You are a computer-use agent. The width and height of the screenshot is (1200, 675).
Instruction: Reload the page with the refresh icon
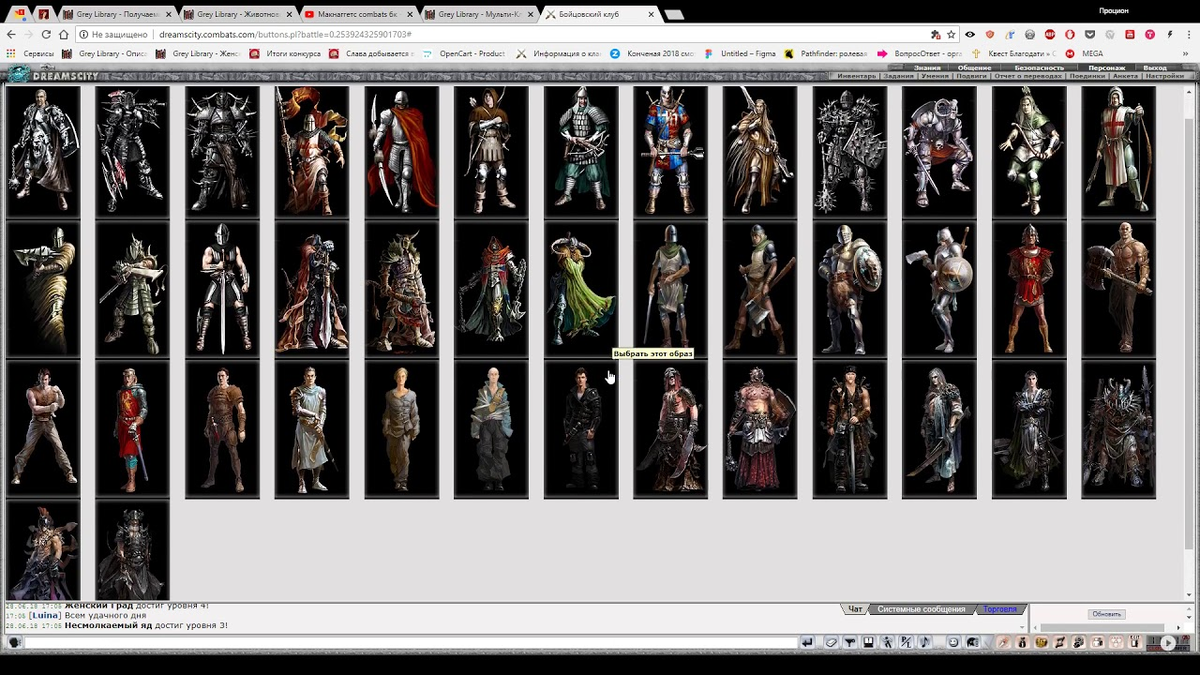[x=46, y=34]
